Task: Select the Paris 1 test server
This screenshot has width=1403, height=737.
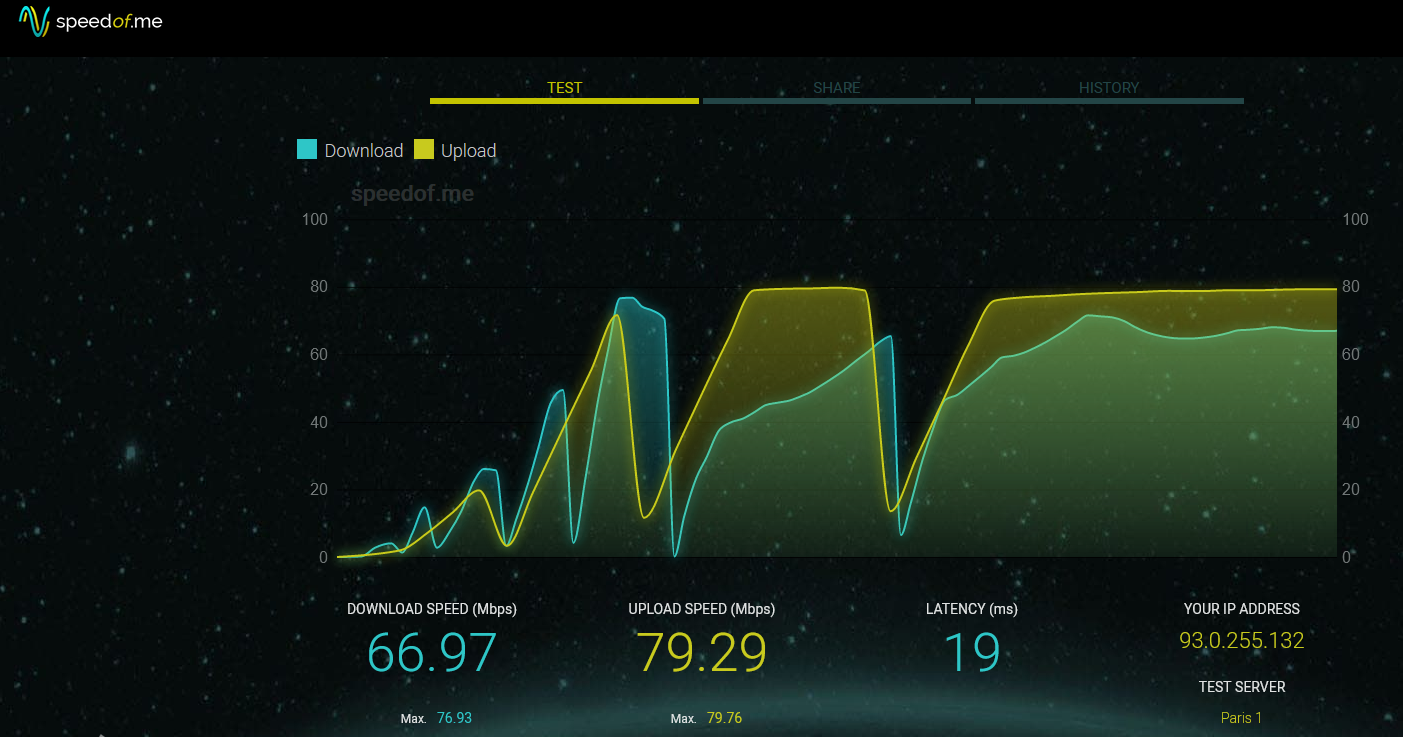Action: coord(1241,718)
